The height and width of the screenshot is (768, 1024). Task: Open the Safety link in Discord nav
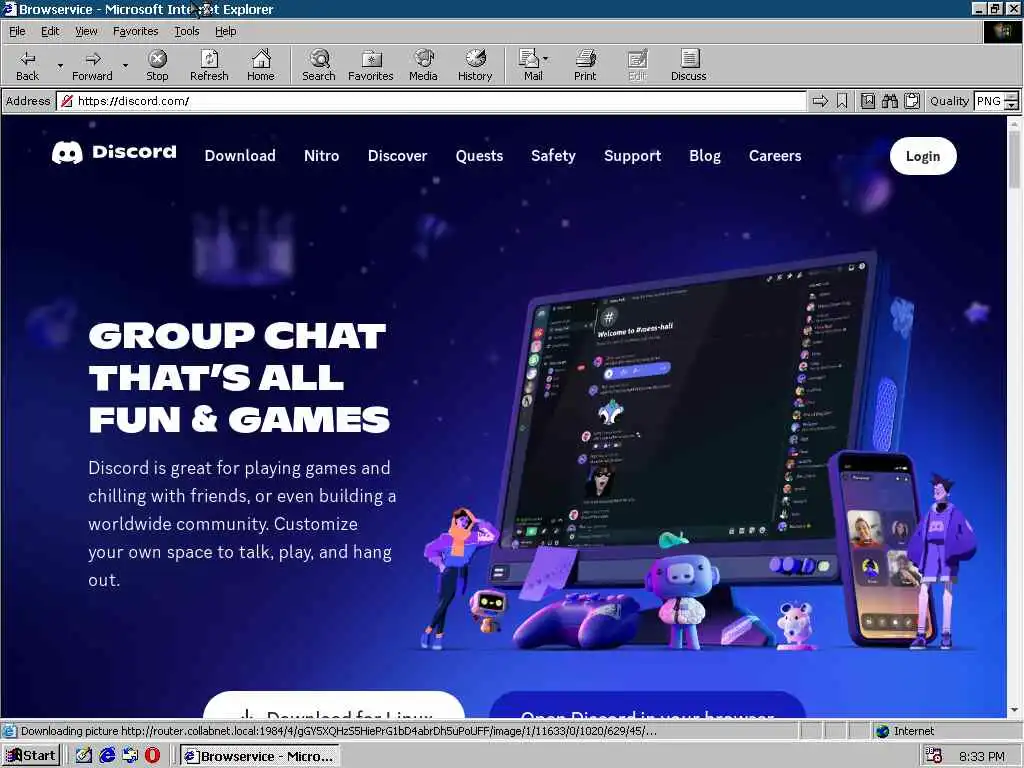click(x=553, y=155)
